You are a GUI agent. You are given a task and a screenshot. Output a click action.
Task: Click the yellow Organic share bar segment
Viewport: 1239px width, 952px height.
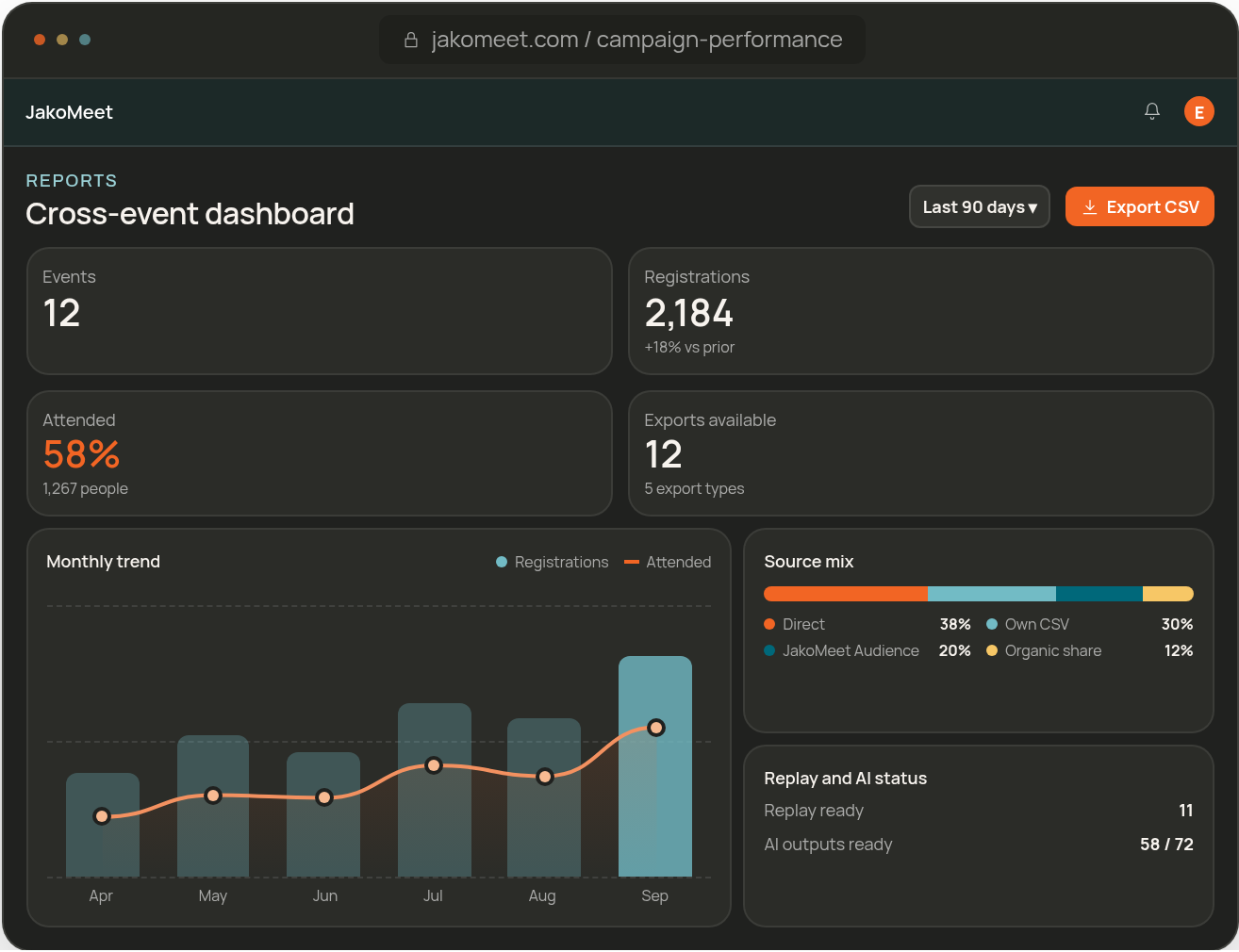click(1168, 594)
